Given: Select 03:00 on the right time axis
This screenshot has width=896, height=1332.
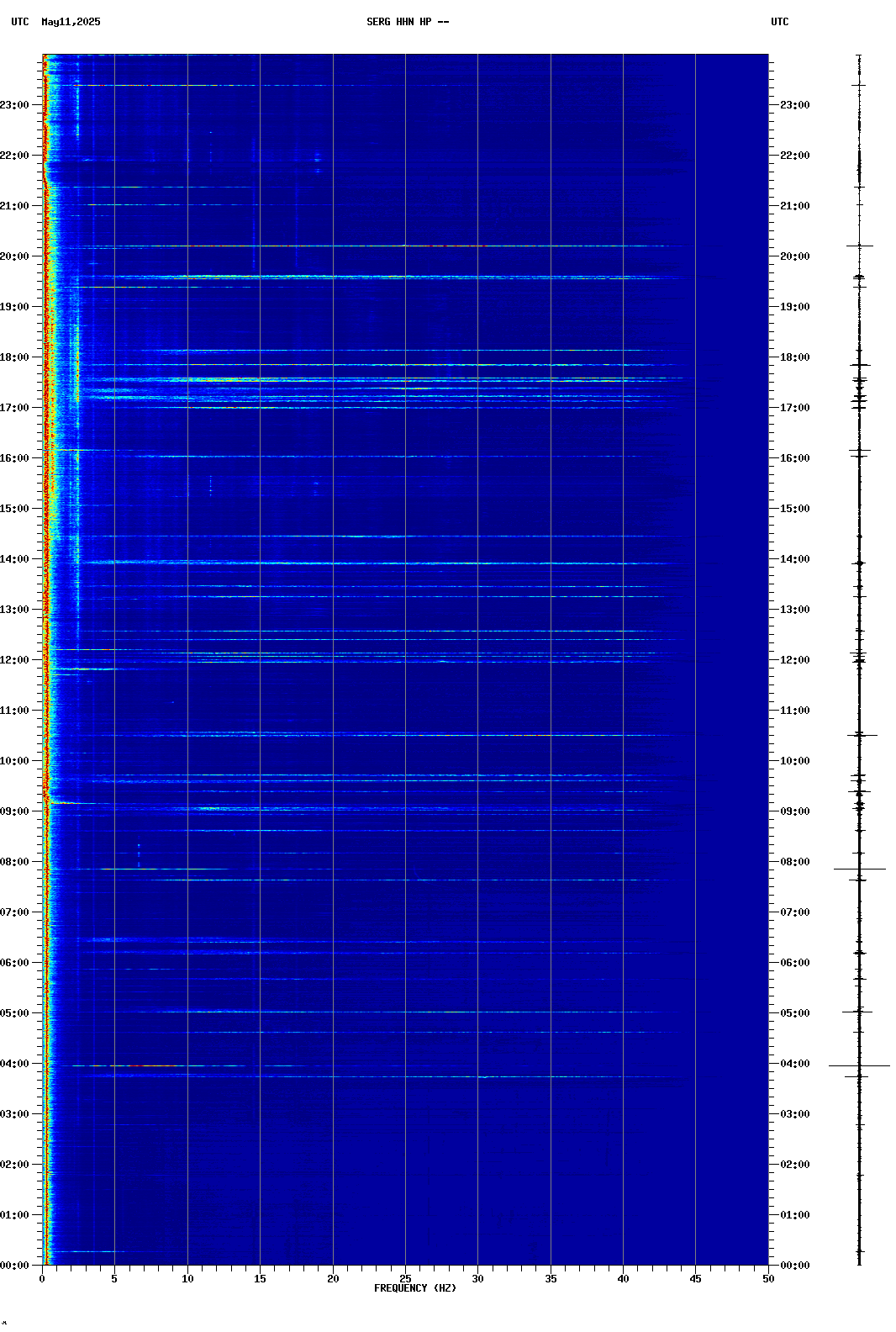Looking at the screenshot, I should (x=795, y=1114).
